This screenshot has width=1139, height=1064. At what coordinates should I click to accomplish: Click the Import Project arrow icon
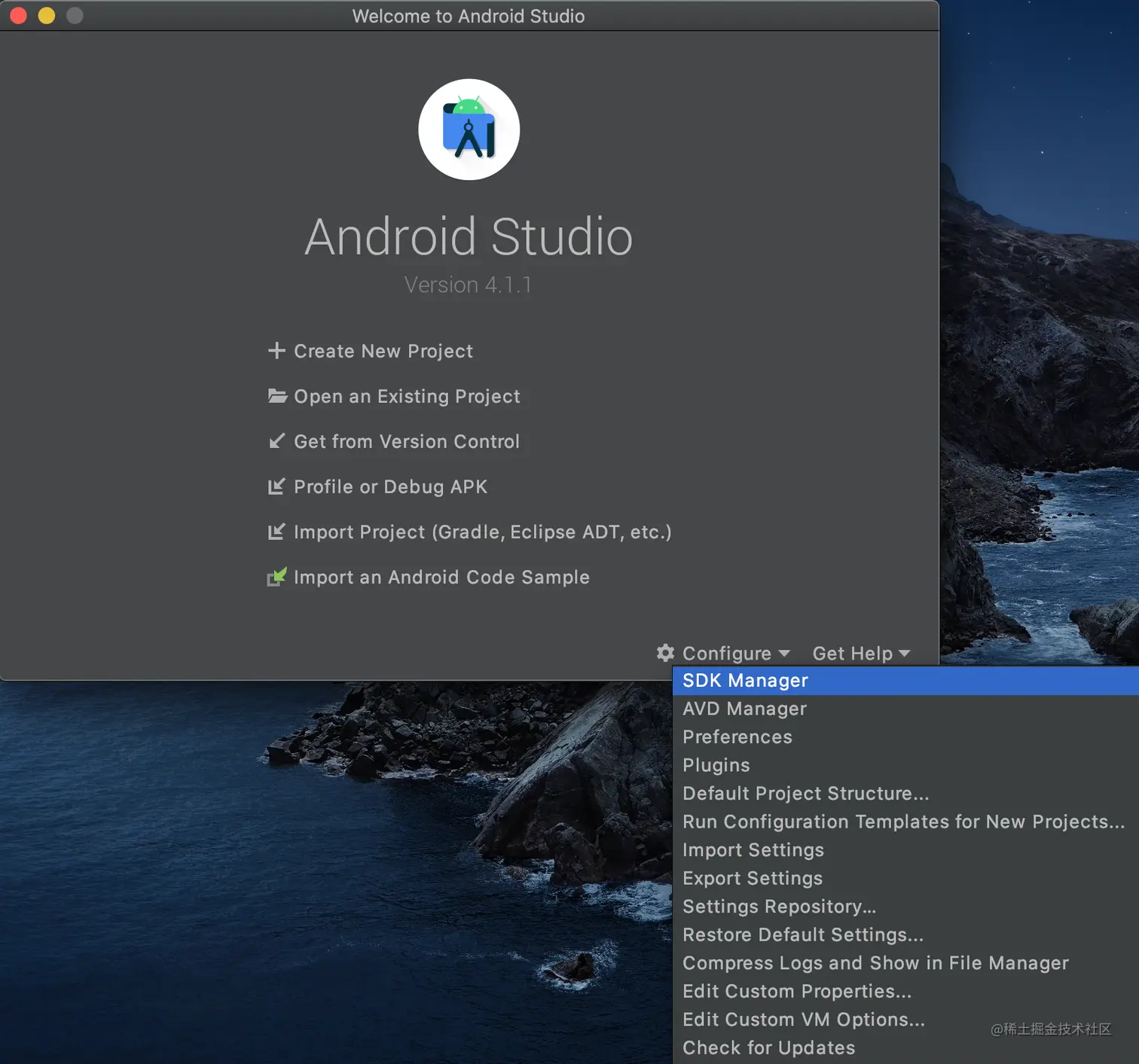coord(276,532)
